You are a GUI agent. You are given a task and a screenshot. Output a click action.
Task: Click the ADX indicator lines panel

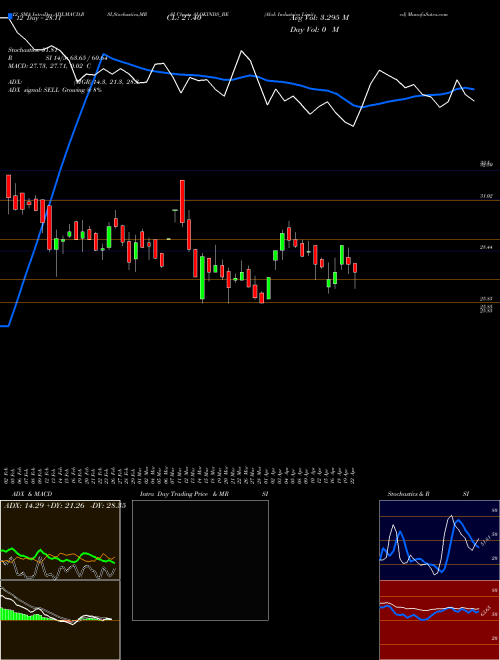click(x=60, y=540)
